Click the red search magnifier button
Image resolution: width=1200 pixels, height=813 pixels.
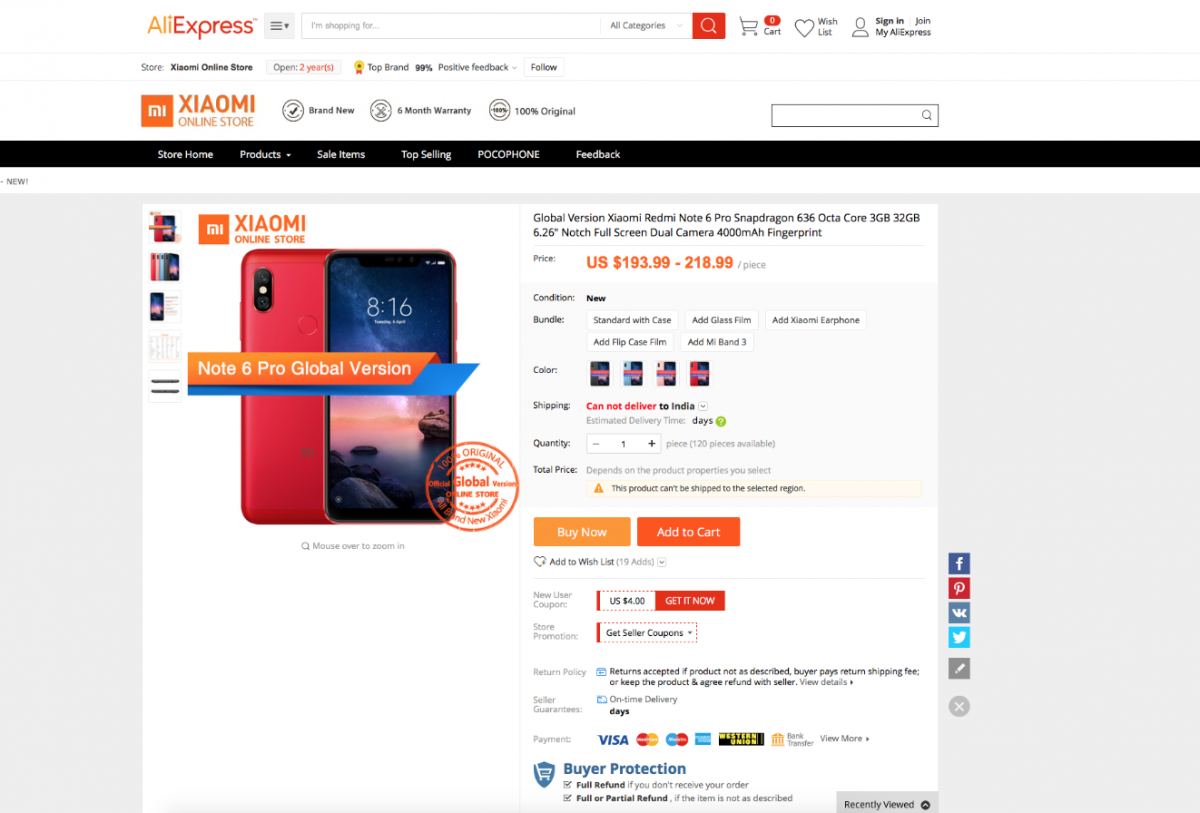pos(708,26)
